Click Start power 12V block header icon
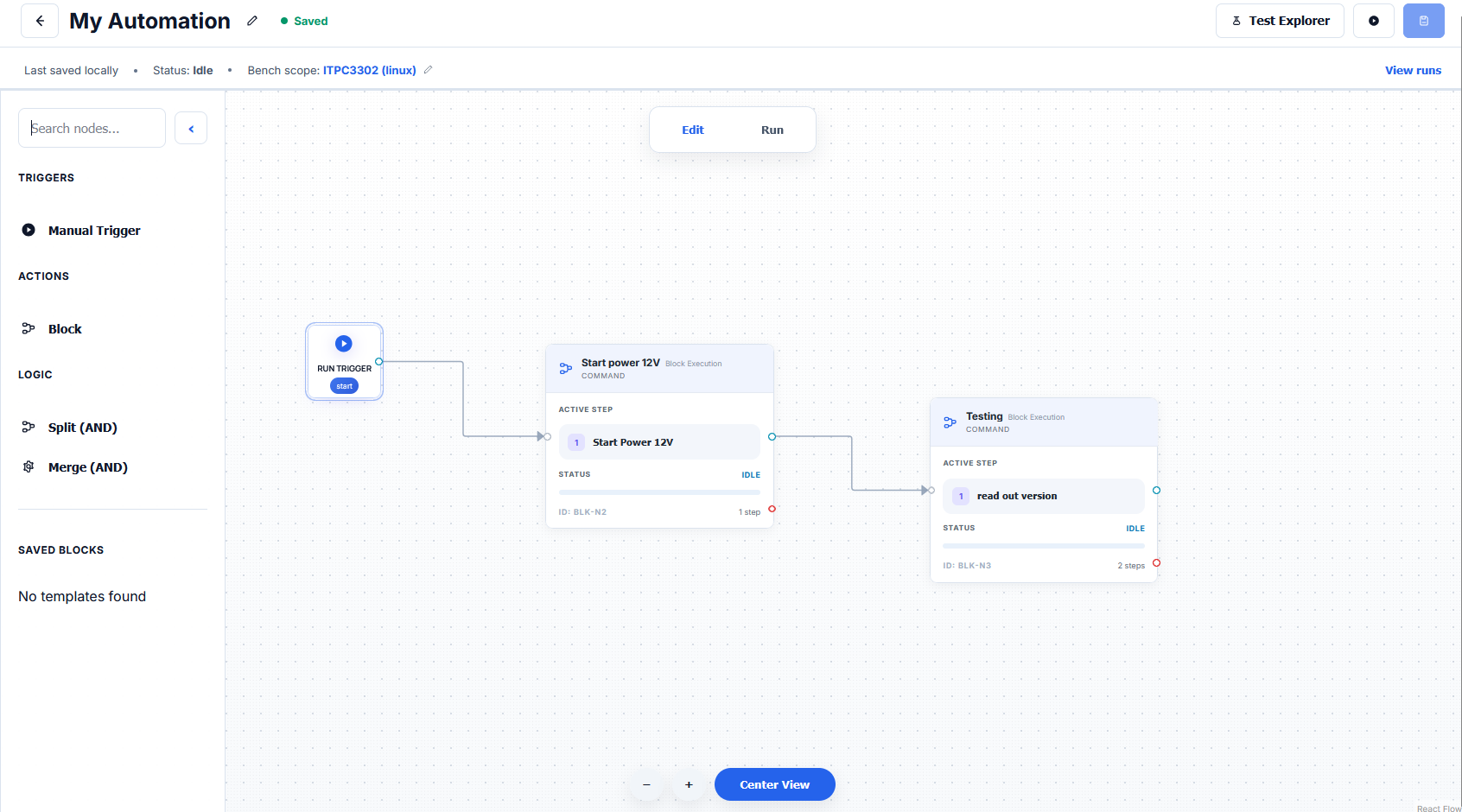The width and height of the screenshot is (1462, 812). [566, 369]
